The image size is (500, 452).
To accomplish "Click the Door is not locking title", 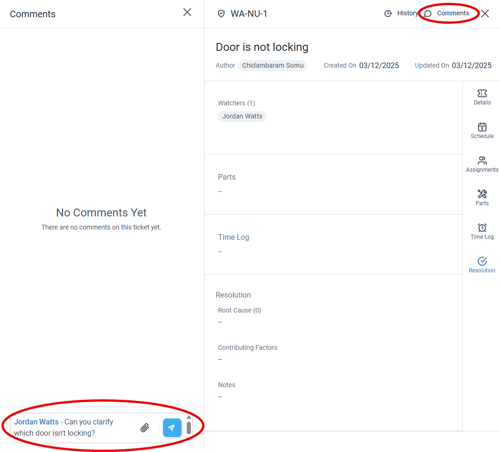I will [262, 47].
